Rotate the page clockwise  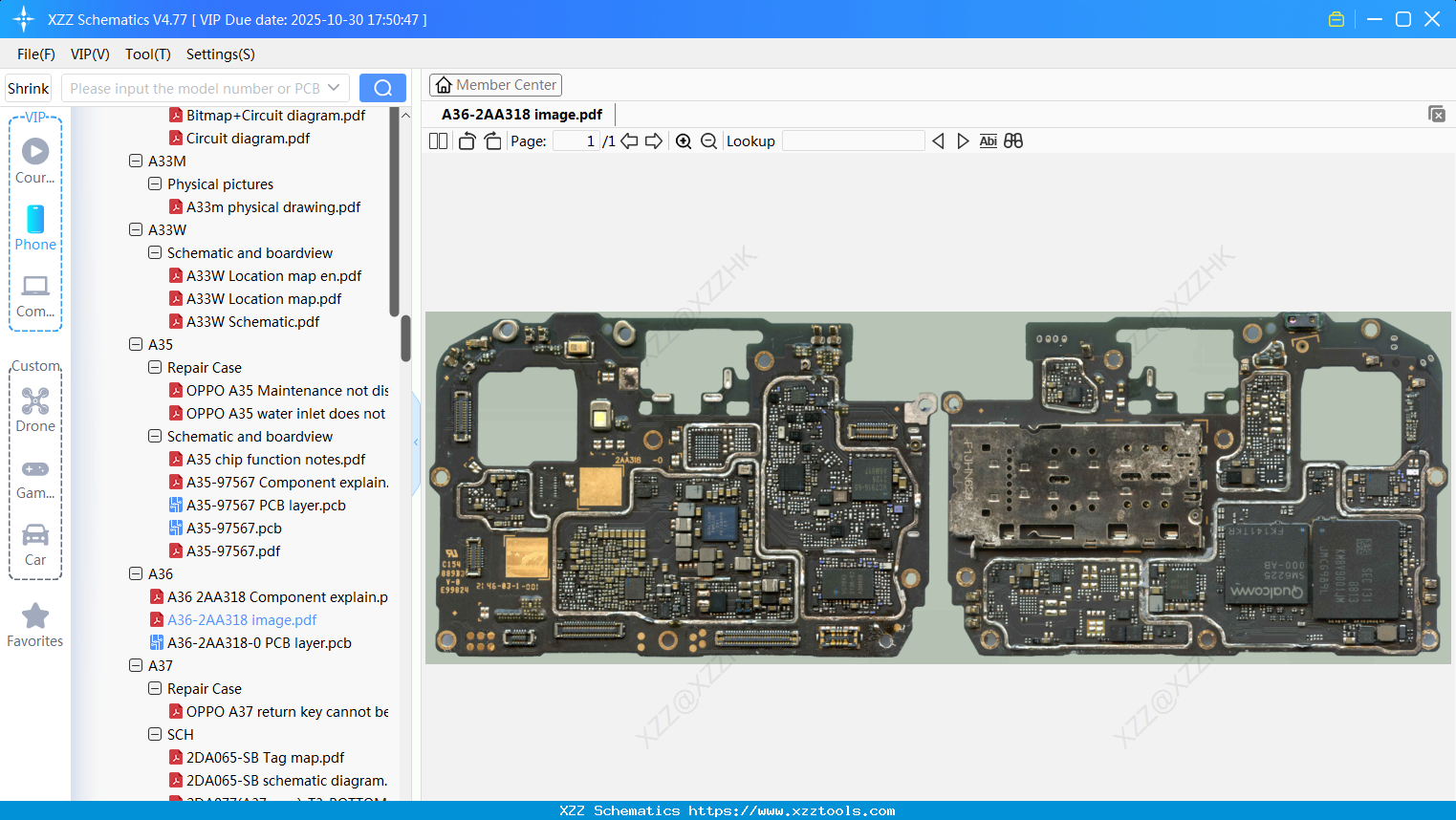pos(492,141)
